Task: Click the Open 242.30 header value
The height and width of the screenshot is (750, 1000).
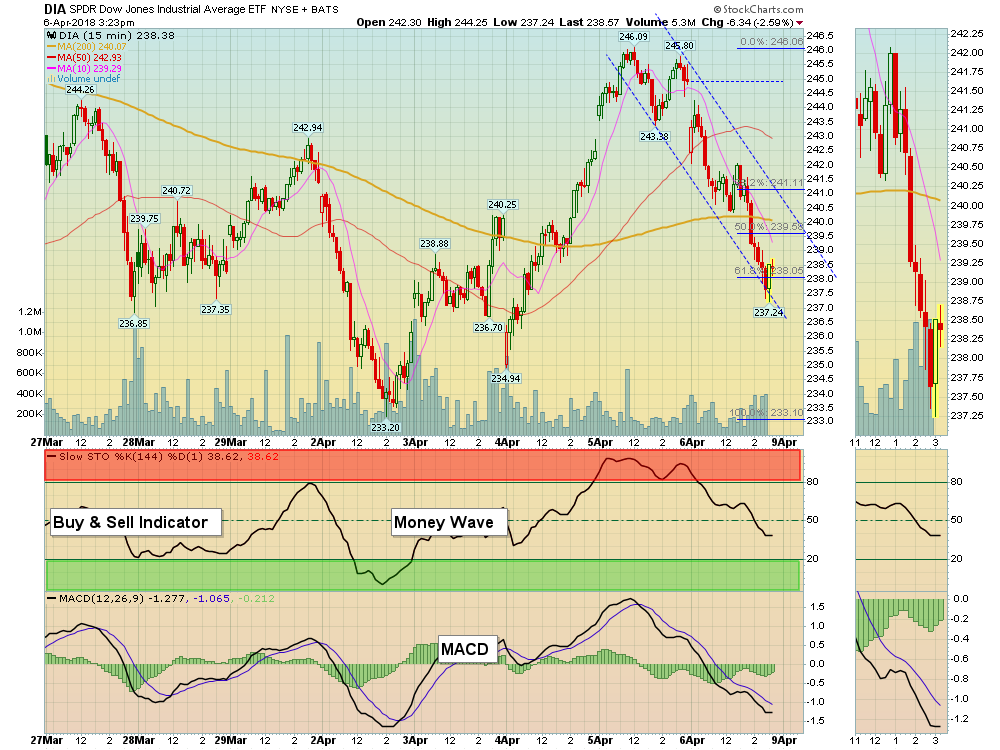Action: 389,22
